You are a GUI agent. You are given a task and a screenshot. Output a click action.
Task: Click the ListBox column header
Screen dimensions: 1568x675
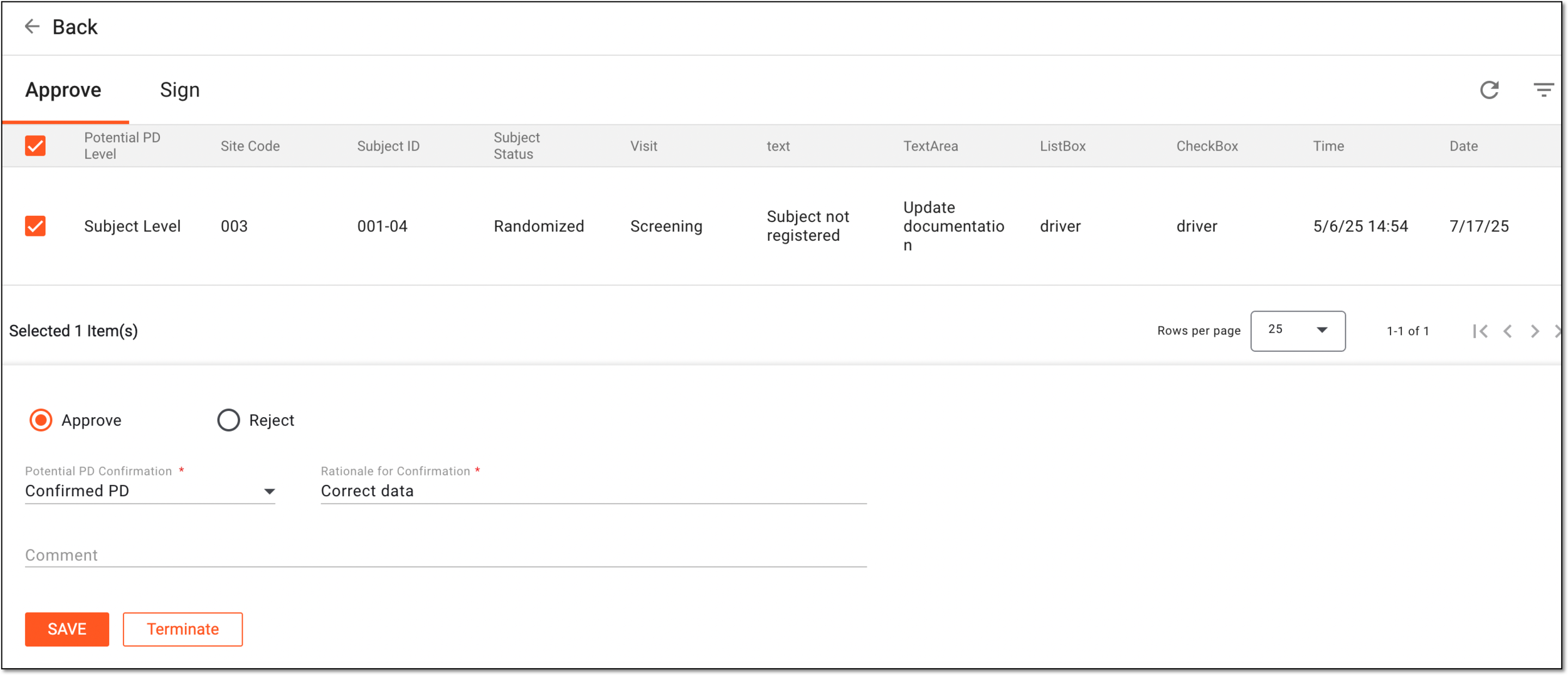point(1062,146)
